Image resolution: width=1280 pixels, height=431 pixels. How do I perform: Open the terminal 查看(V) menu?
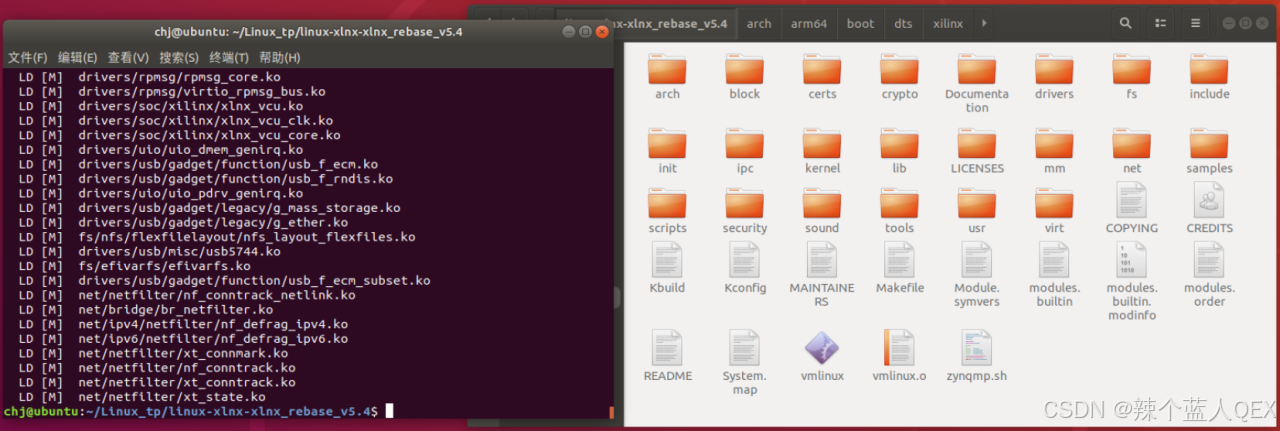pyautogui.click(x=128, y=58)
